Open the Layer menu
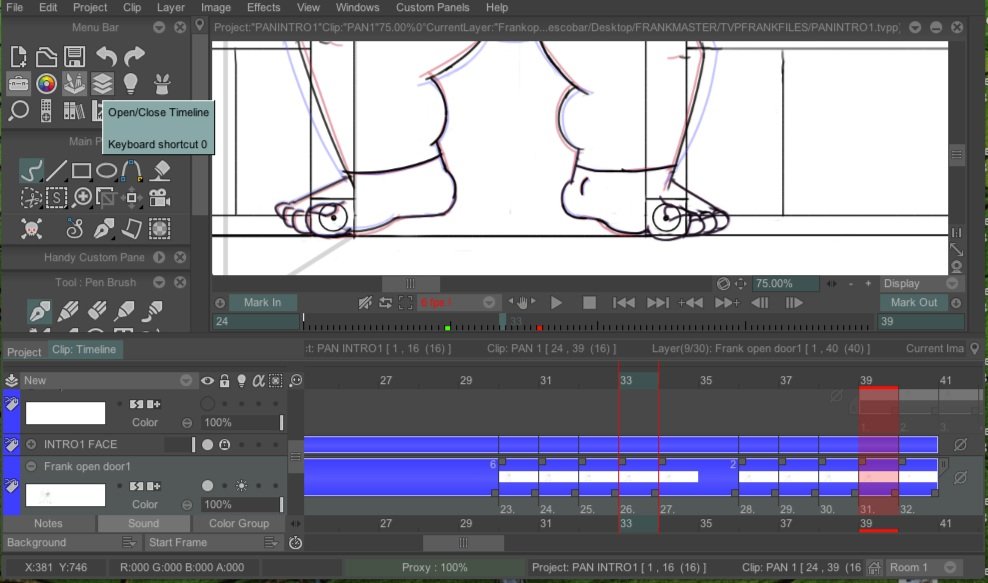 [170, 8]
